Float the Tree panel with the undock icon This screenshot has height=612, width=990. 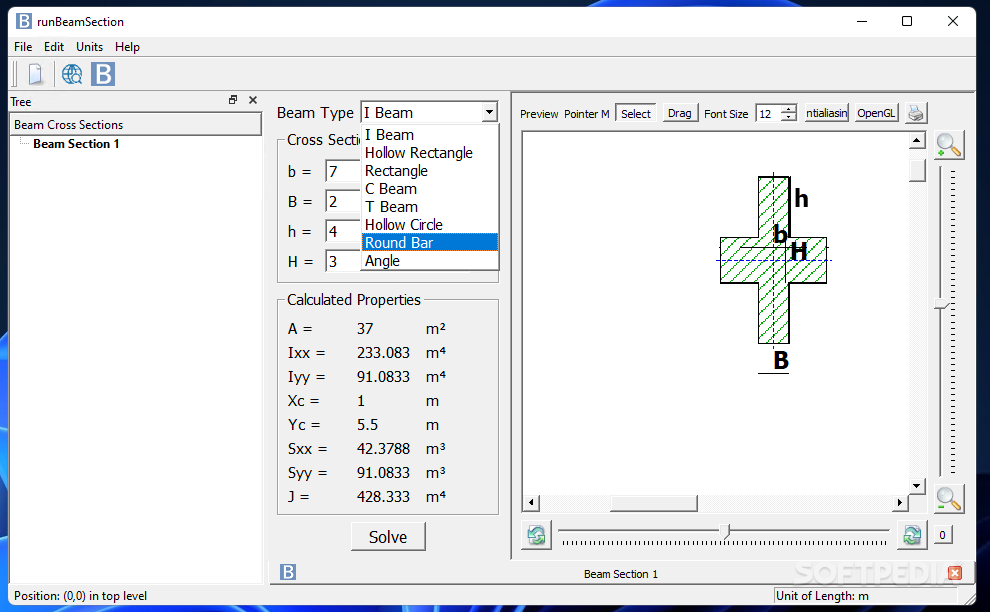(x=233, y=100)
